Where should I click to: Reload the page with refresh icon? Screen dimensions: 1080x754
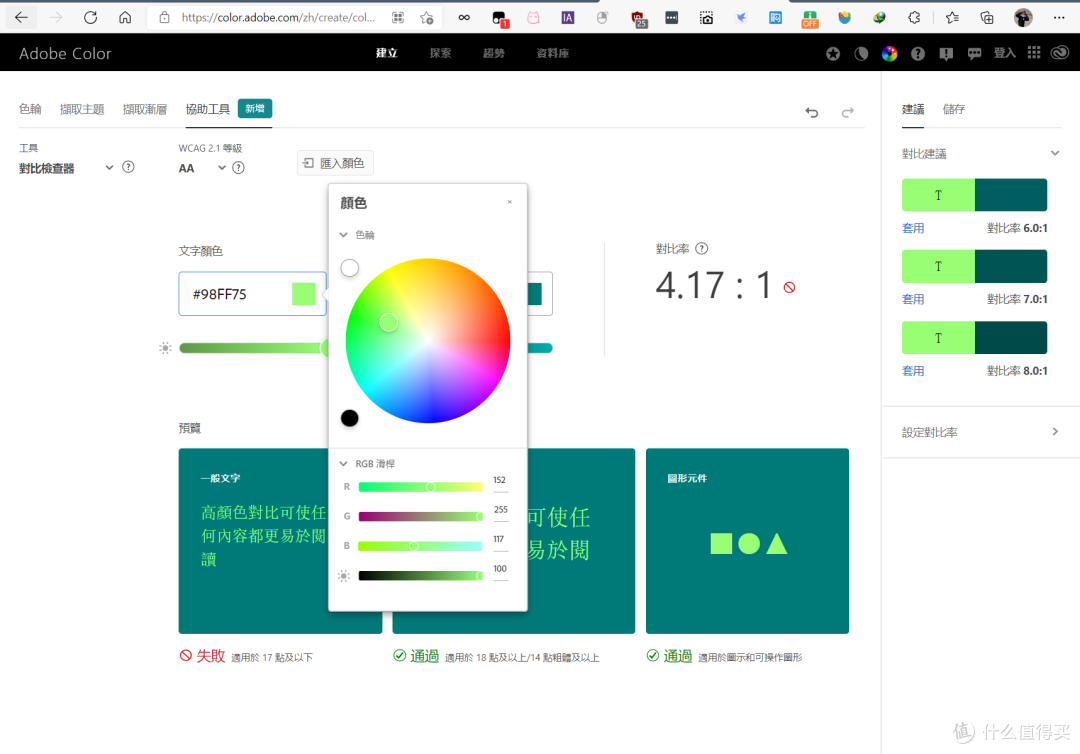point(90,17)
